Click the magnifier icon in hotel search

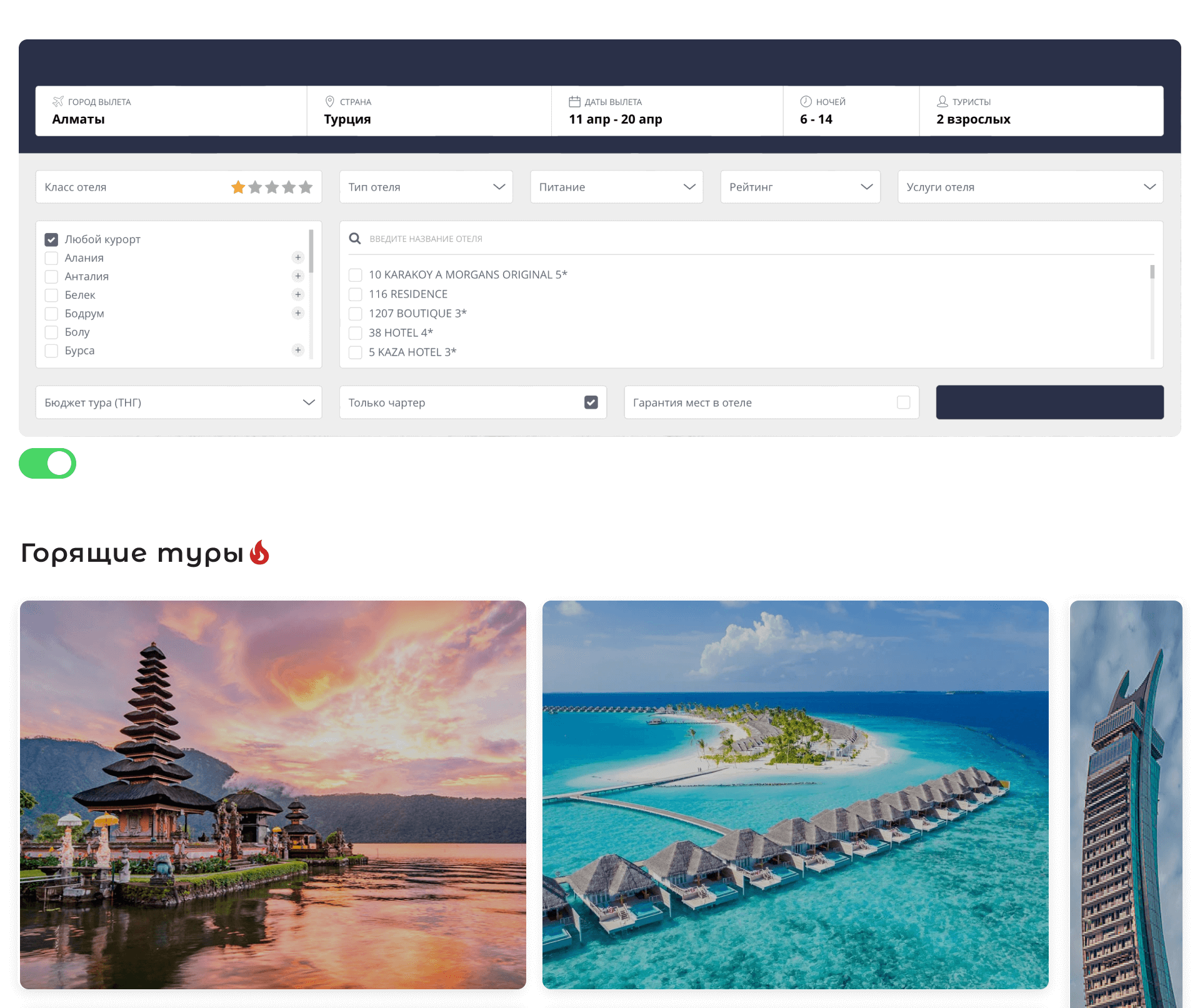coord(355,239)
